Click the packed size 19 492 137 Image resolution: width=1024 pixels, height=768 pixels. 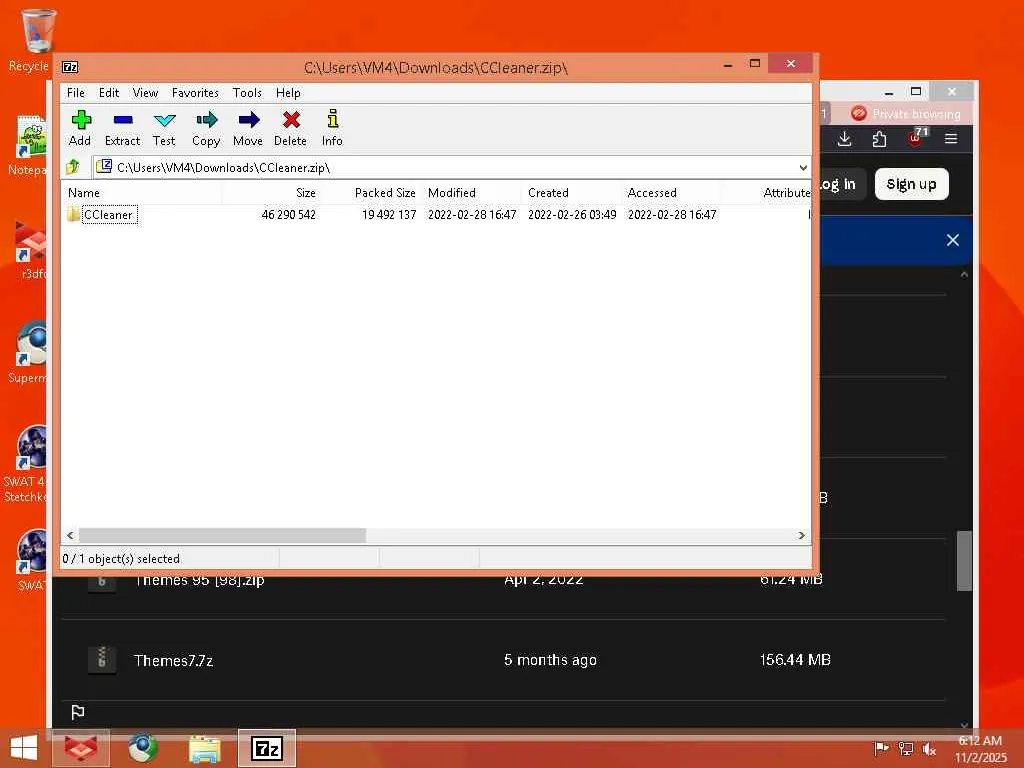pyautogui.click(x=389, y=215)
